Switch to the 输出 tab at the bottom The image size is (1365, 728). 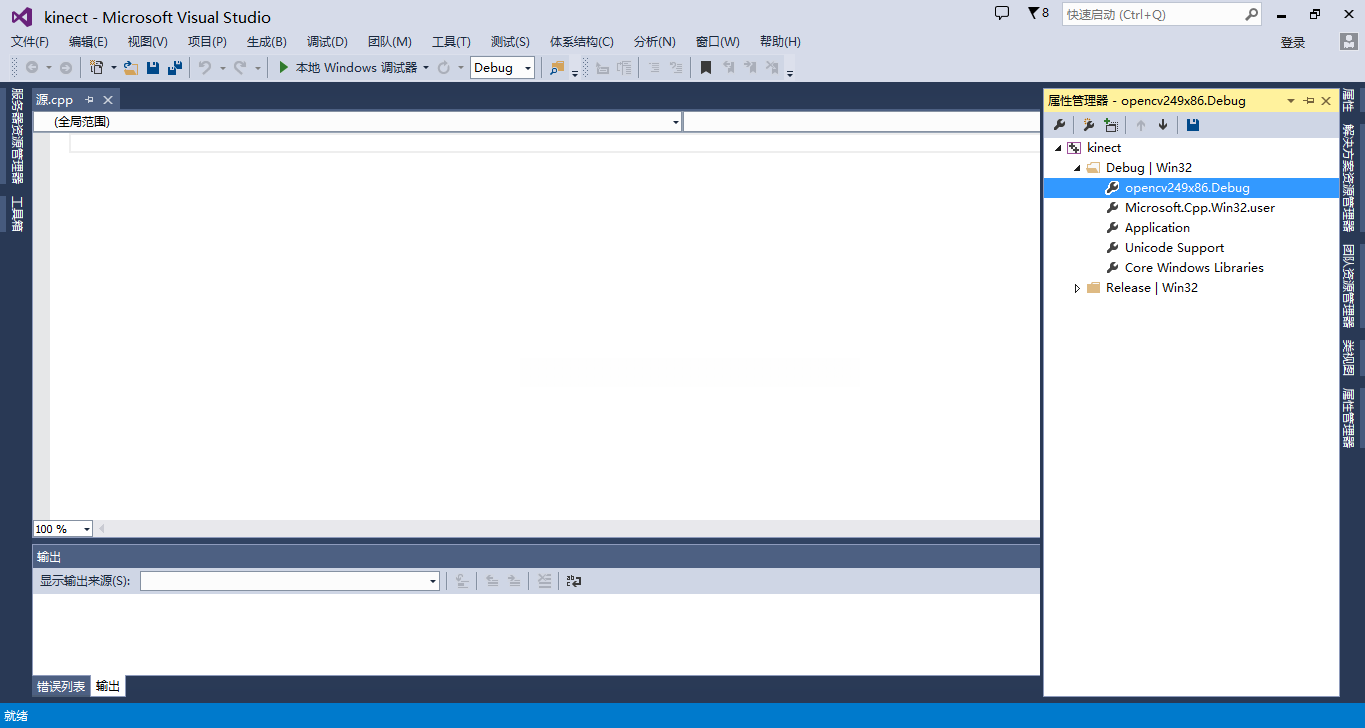108,687
